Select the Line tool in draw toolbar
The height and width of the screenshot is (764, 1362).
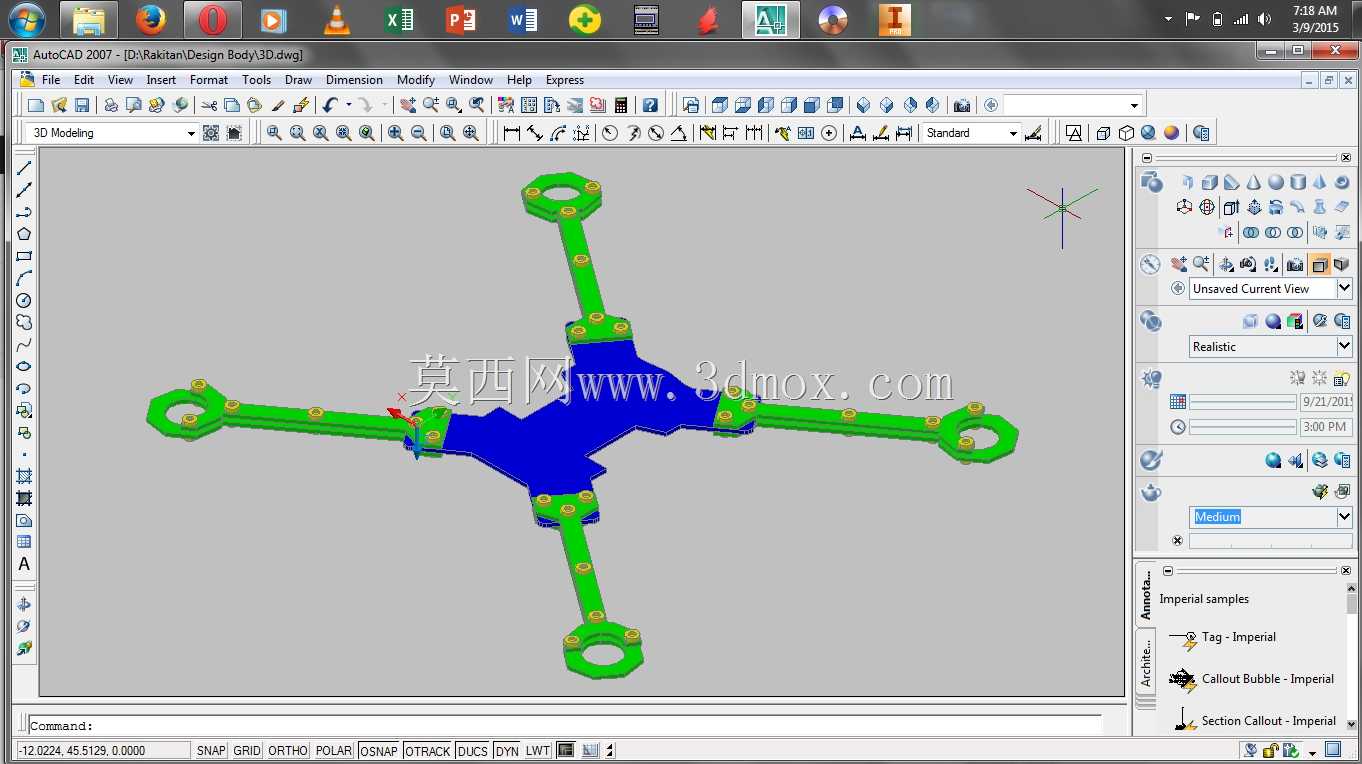click(24, 168)
